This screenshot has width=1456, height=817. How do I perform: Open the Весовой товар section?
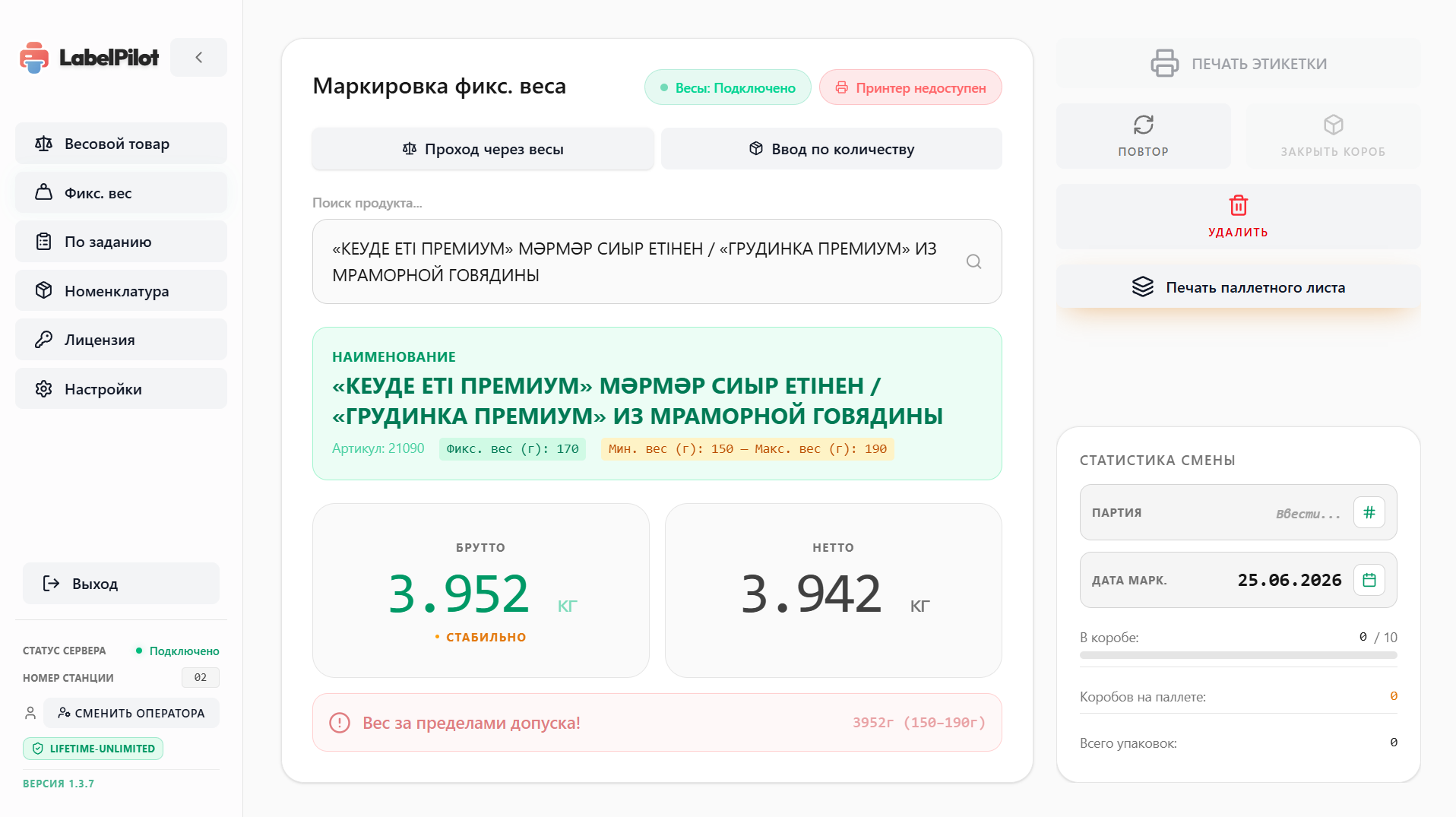pyautogui.click(x=121, y=144)
